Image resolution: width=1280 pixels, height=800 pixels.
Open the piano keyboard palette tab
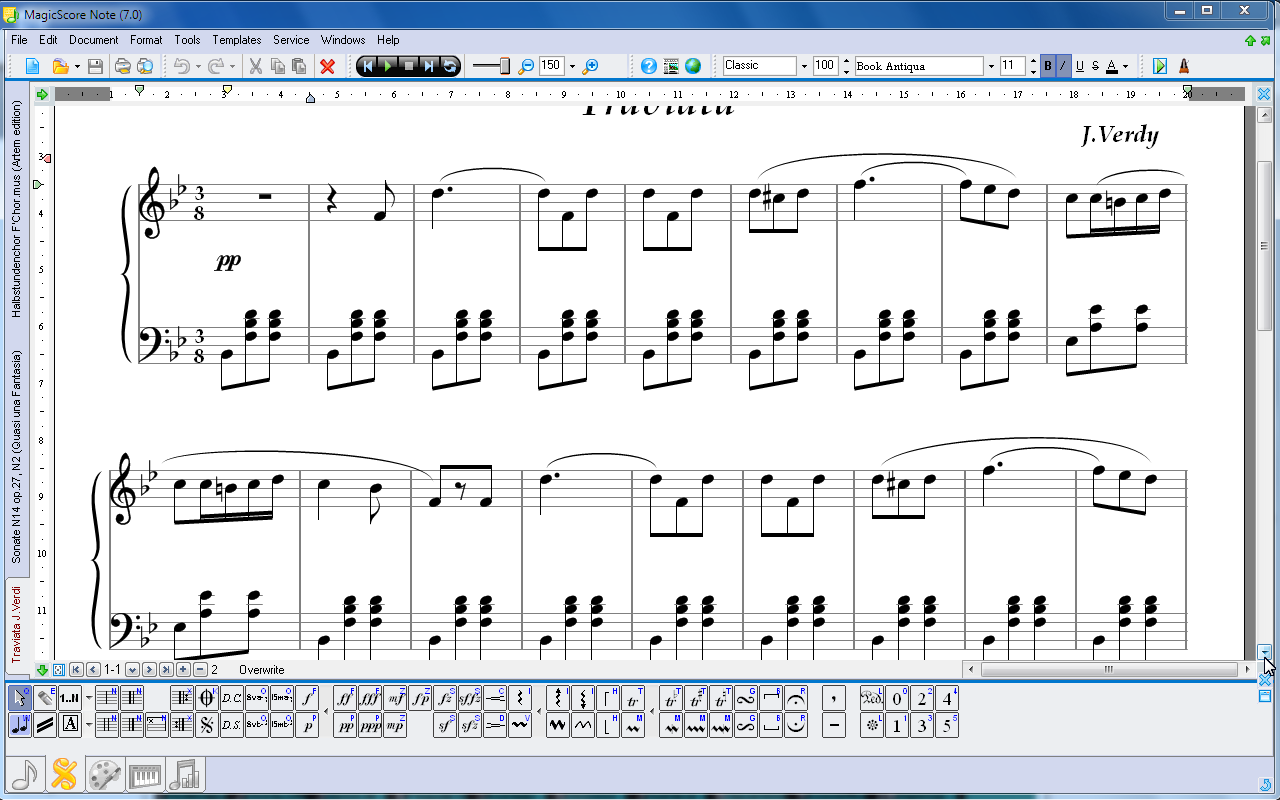143,774
